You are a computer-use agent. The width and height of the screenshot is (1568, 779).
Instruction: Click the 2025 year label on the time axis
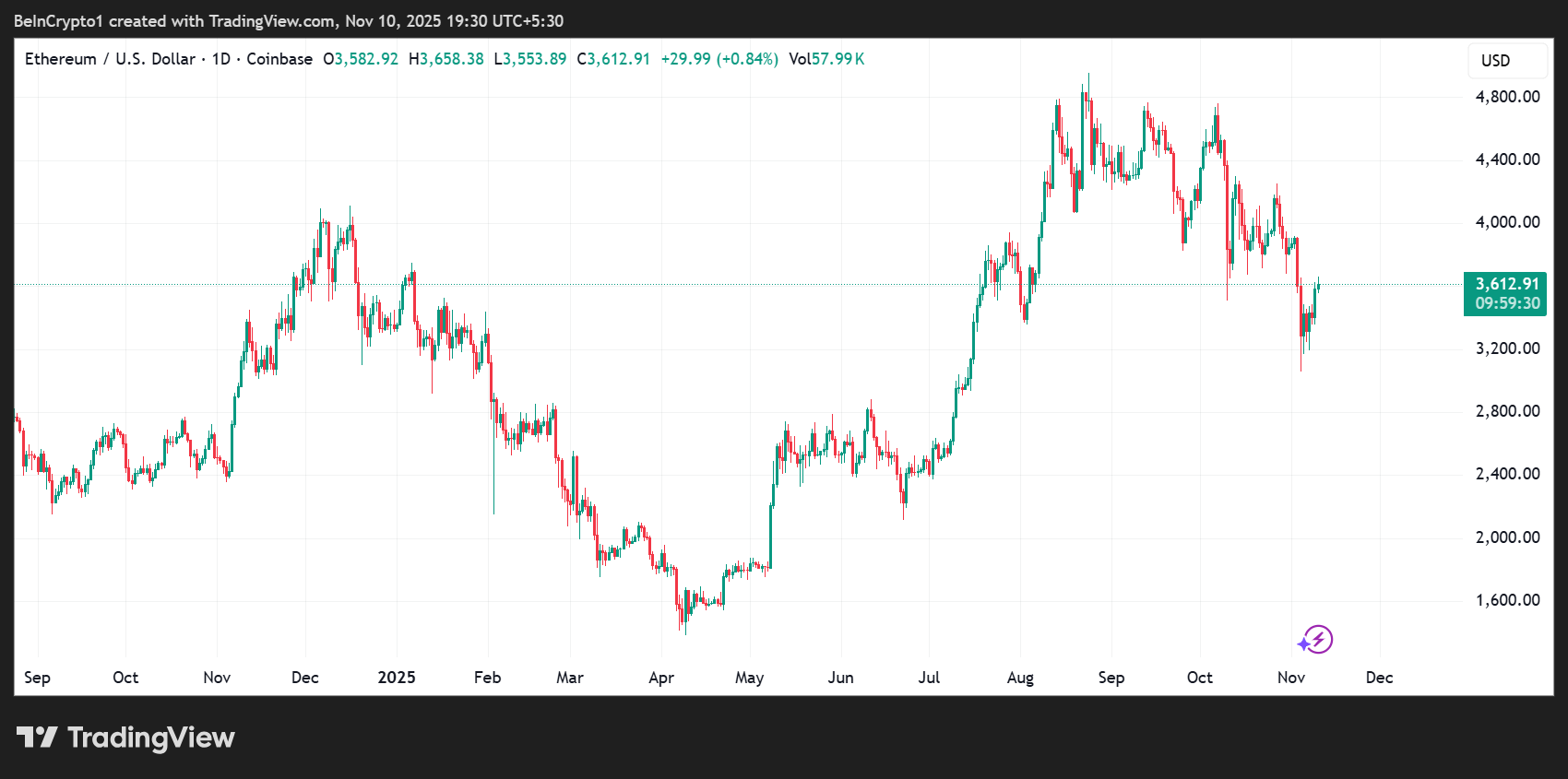tap(397, 677)
